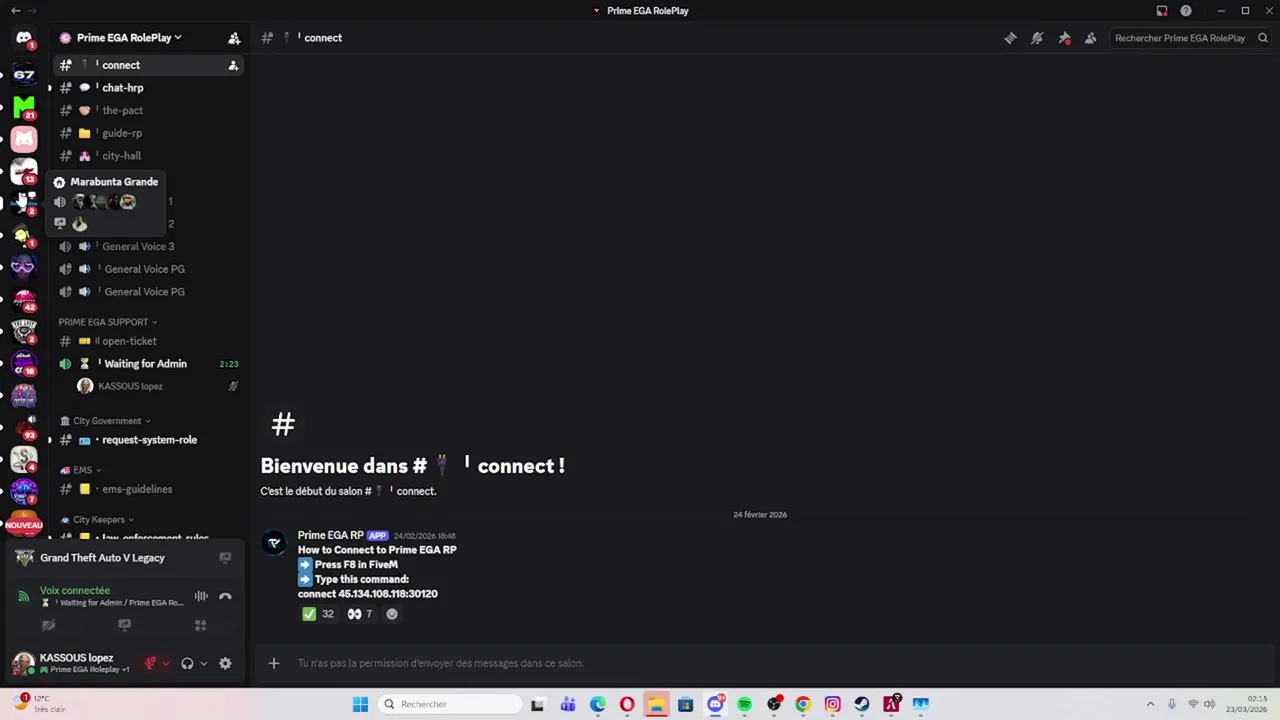Select Waiting for Admin voice channel
Screen dimensions: 1280x720
pyautogui.click(x=147, y=364)
